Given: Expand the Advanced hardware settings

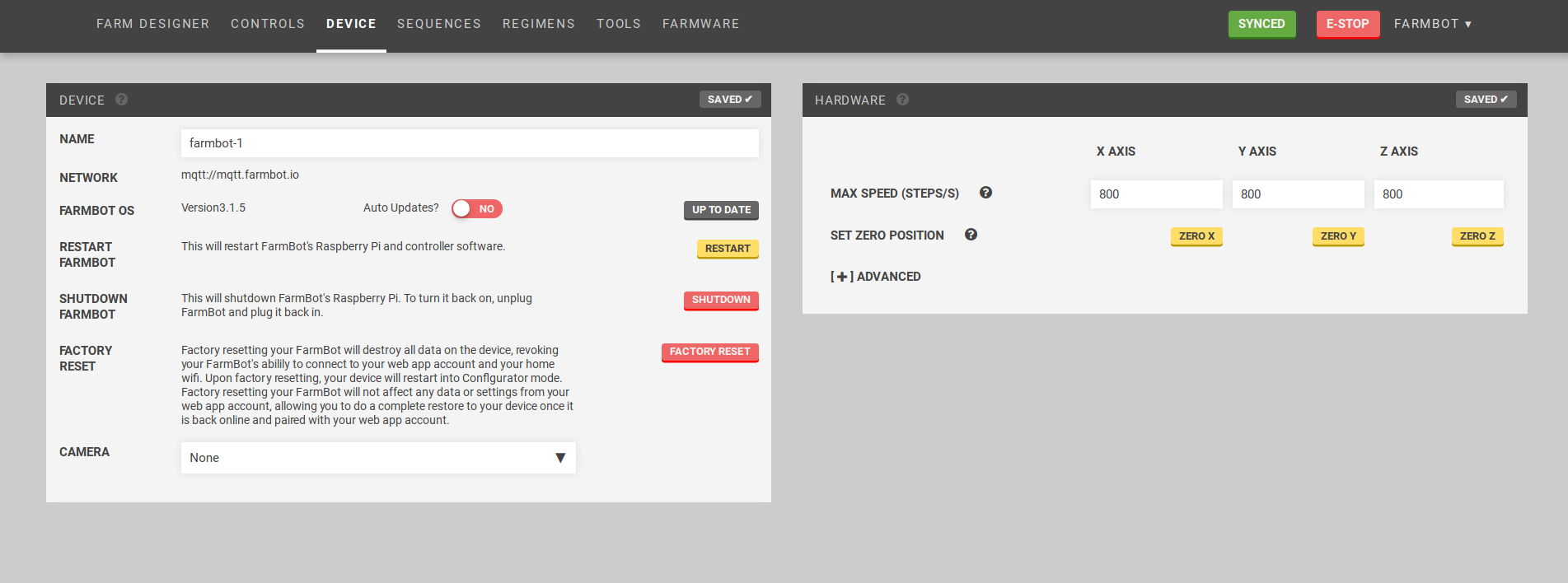Looking at the screenshot, I should click(875, 277).
